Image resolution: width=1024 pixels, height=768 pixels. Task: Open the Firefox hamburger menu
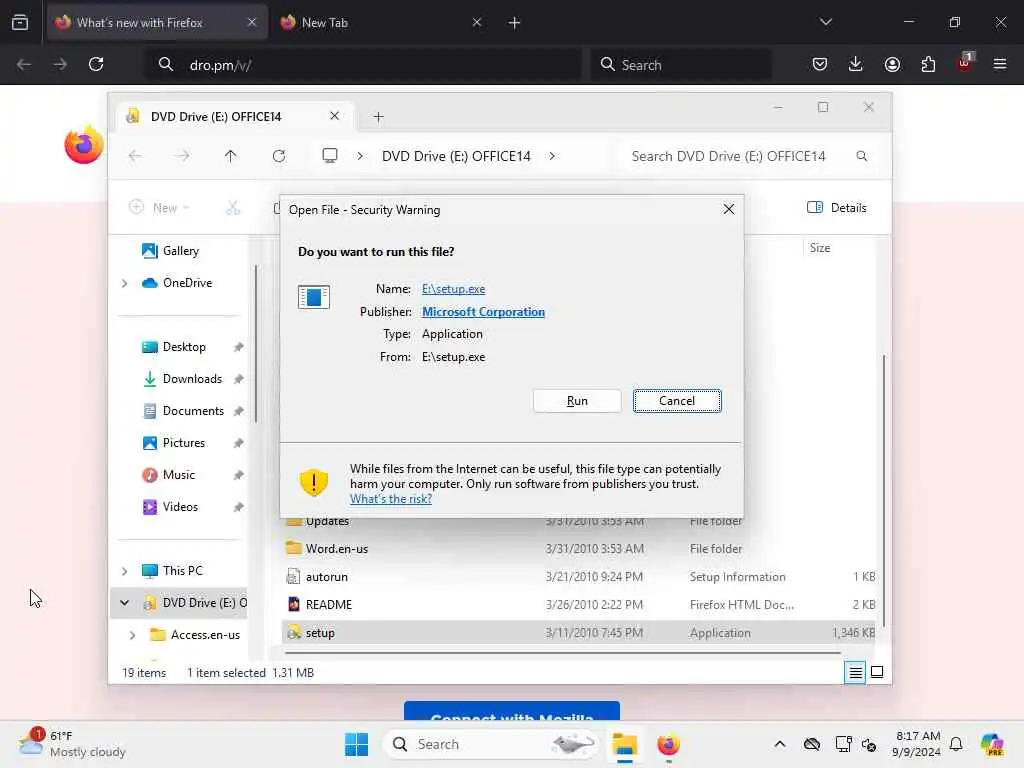(1000, 64)
